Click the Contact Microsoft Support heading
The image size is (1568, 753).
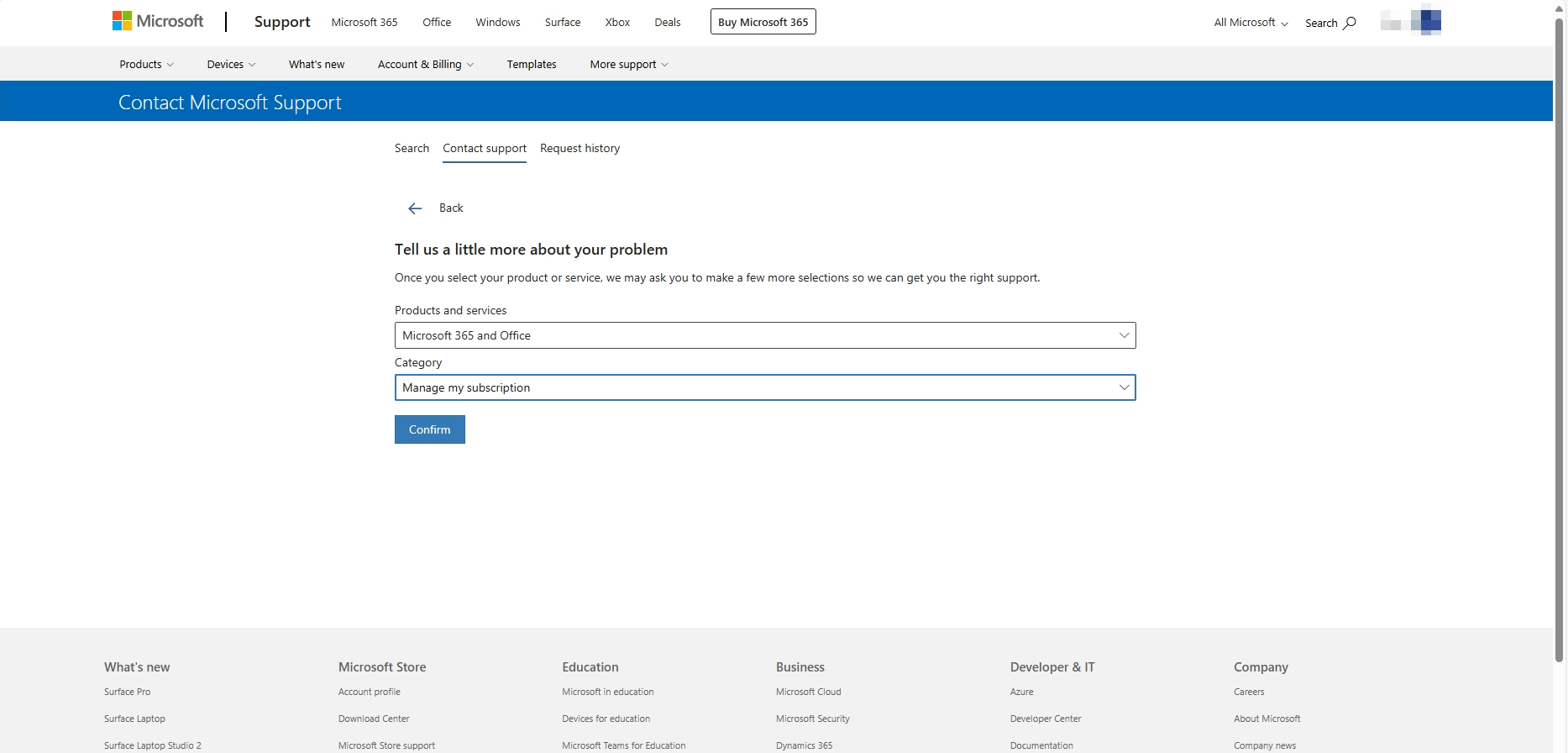click(230, 103)
